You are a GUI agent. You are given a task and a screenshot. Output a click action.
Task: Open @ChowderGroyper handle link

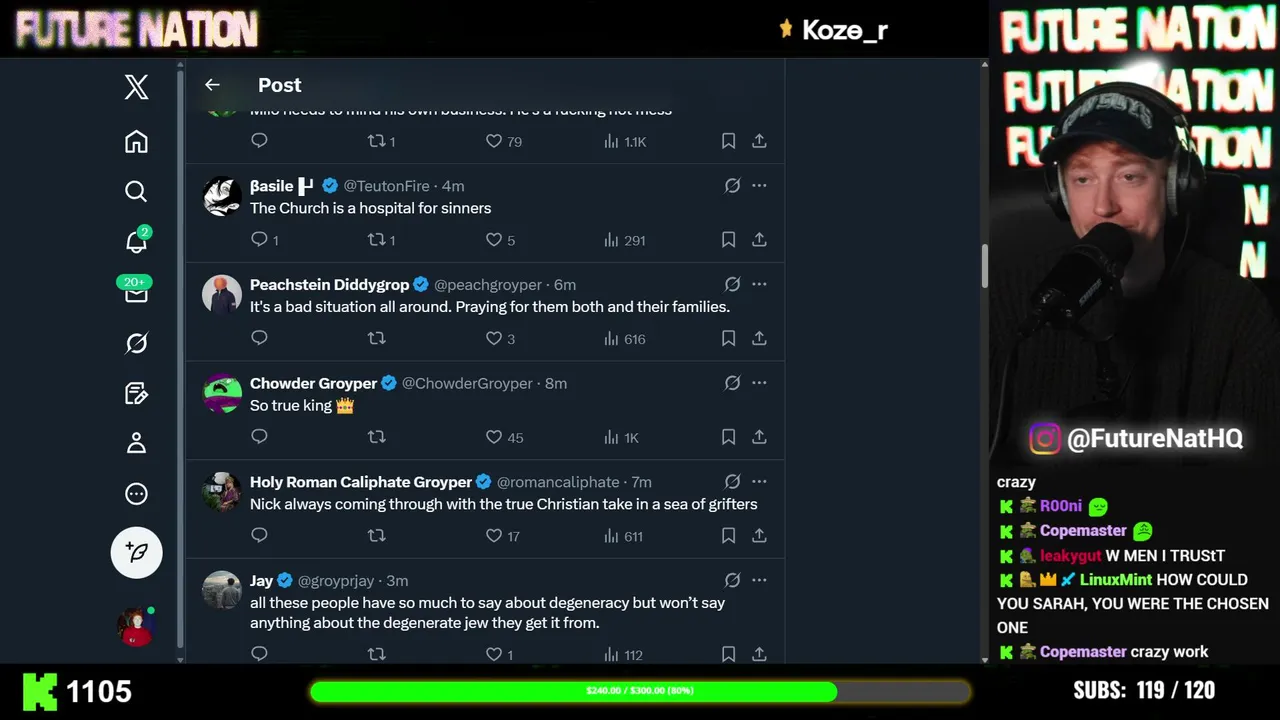[467, 383]
